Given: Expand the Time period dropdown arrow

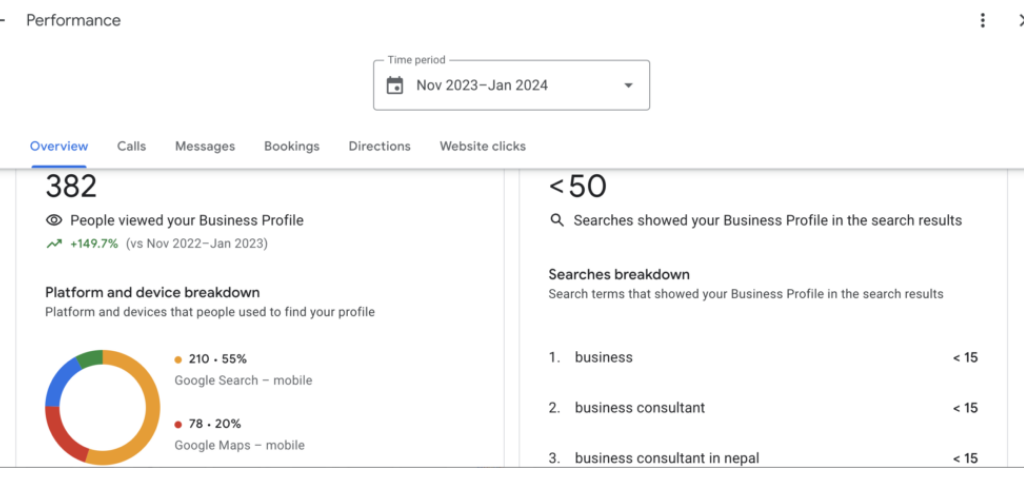Looking at the screenshot, I should pyautogui.click(x=628, y=85).
